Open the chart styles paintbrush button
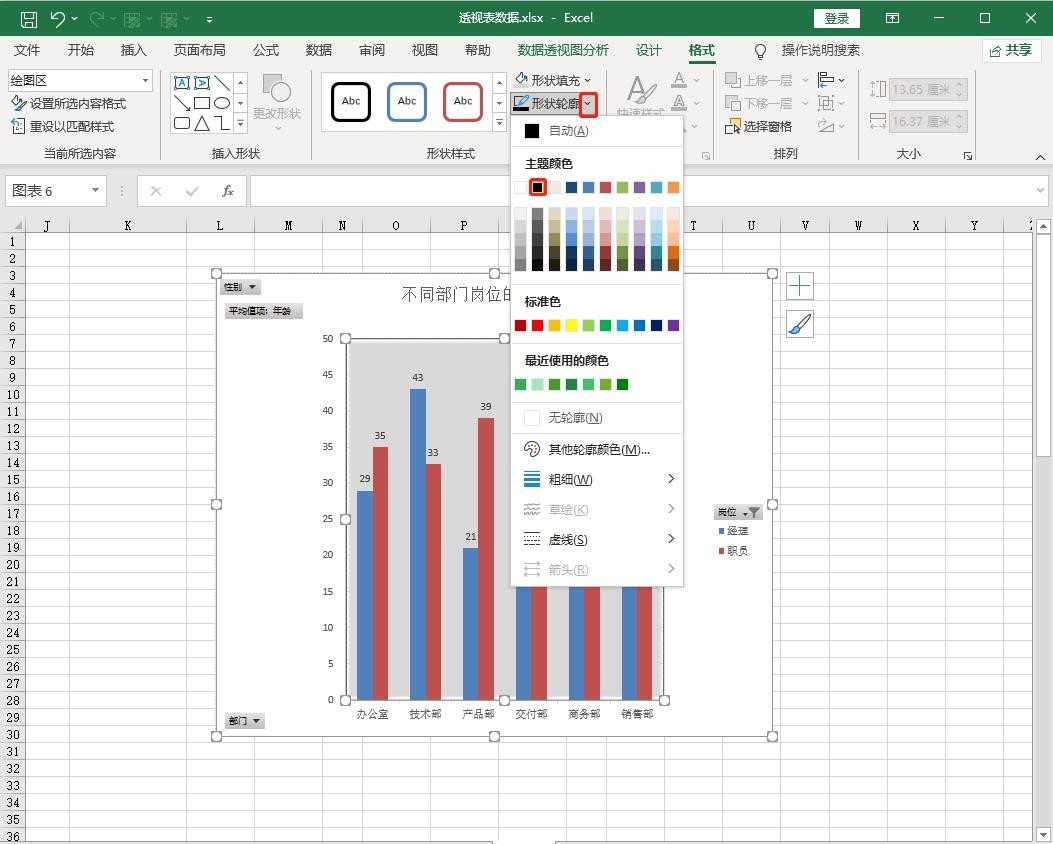This screenshot has width=1053, height=844. click(799, 324)
